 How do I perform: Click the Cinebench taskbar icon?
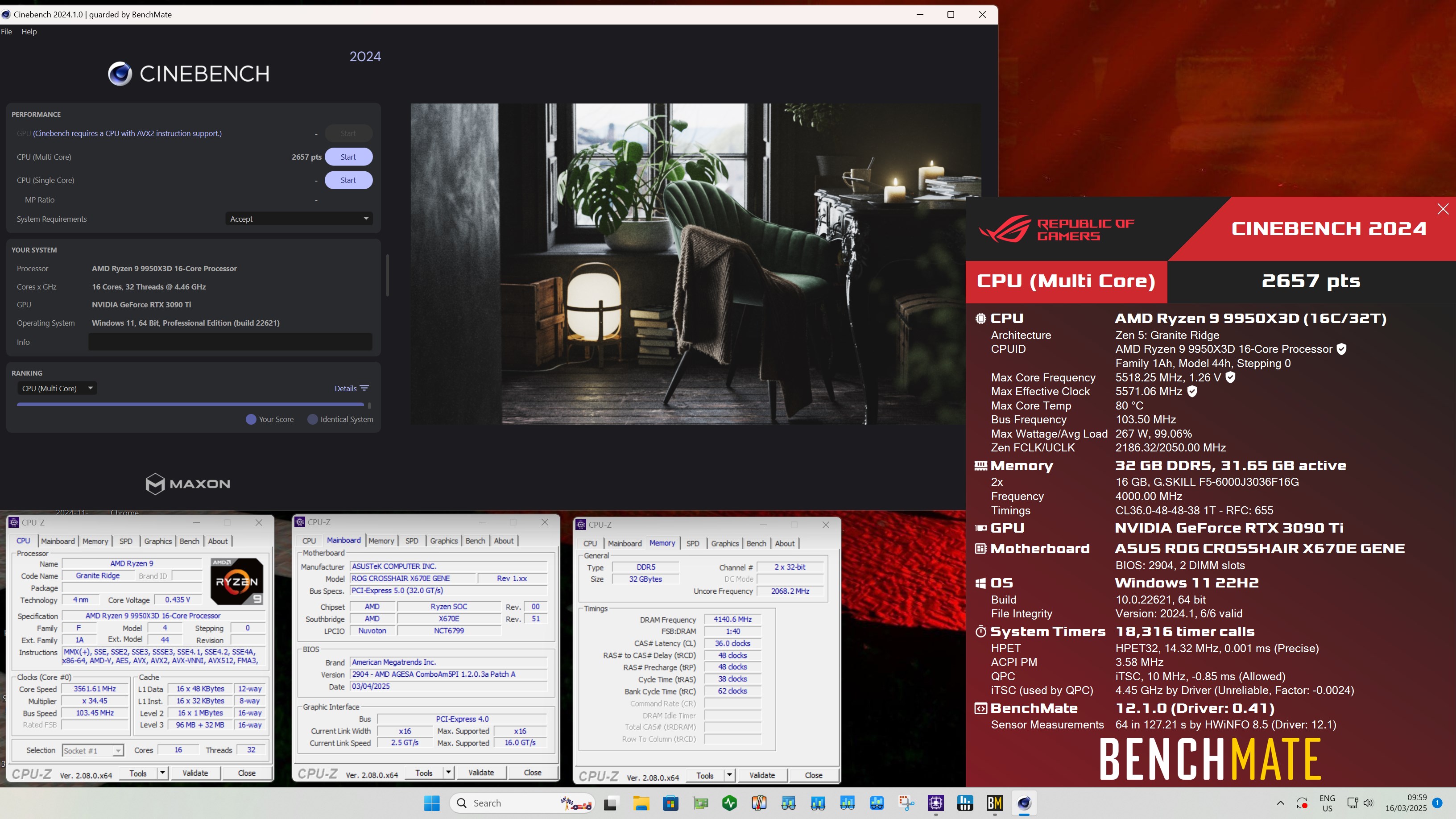[x=1024, y=803]
